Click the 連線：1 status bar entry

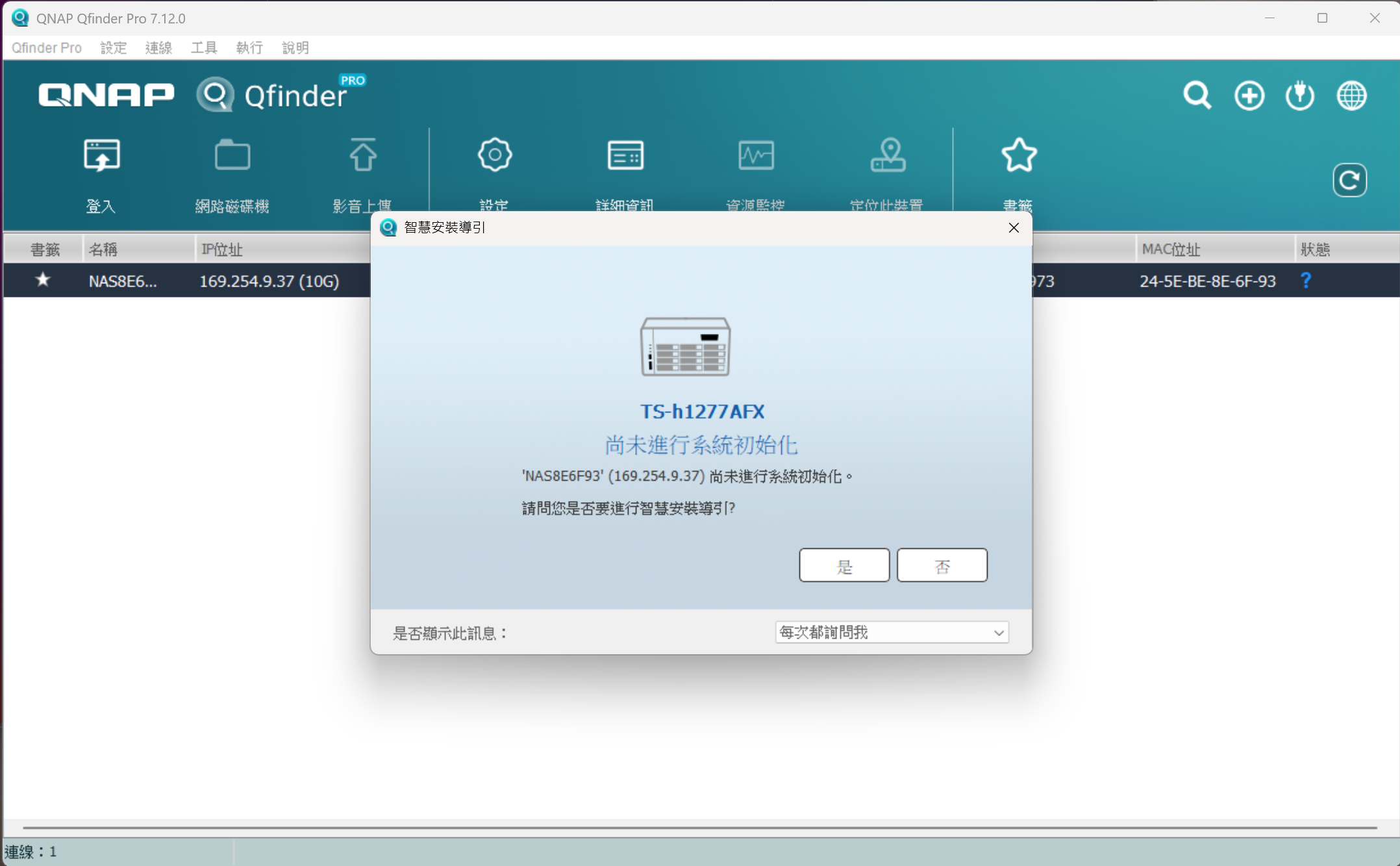tap(31, 852)
